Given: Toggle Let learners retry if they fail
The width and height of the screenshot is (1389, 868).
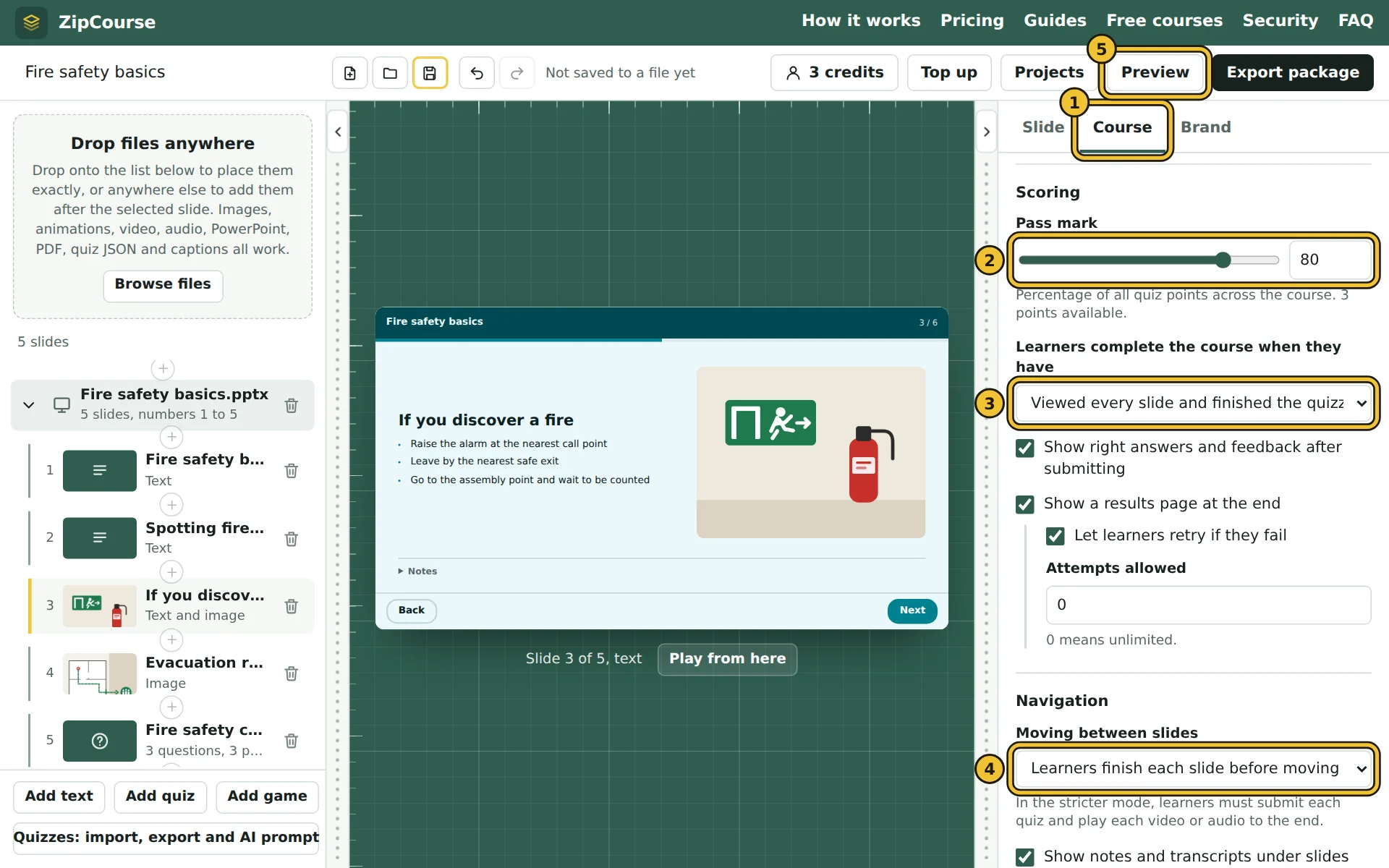Looking at the screenshot, I should [1055, 536].
